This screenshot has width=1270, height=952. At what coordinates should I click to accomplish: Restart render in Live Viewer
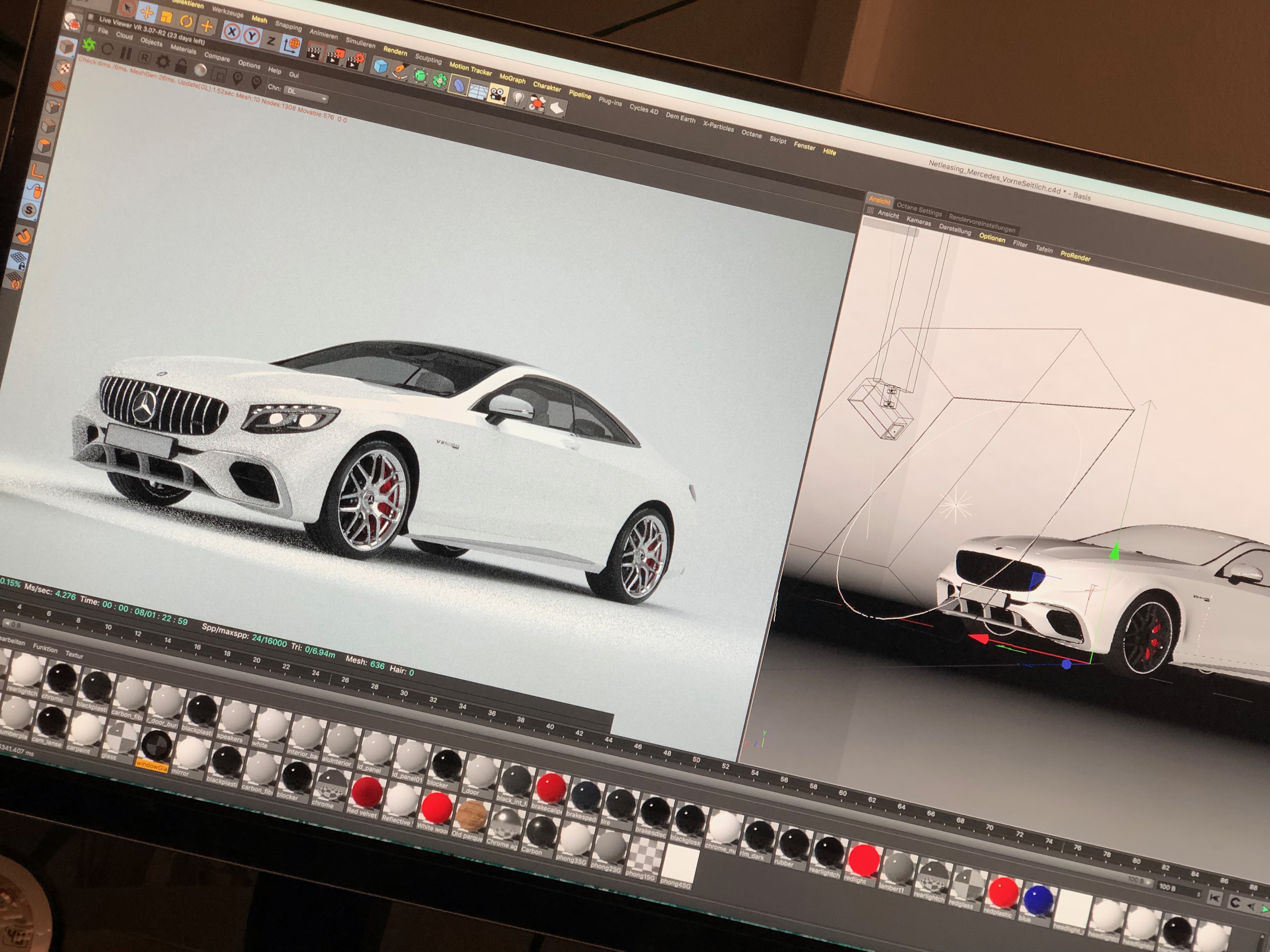point(107,49)
